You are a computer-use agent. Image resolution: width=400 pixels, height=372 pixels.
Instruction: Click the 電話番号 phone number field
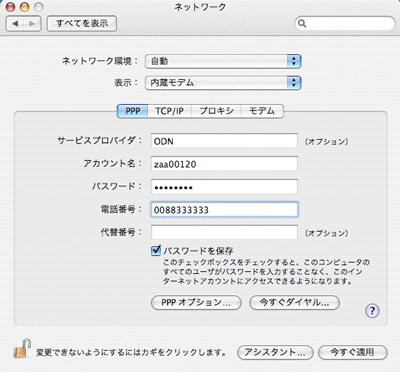(224, 210)
